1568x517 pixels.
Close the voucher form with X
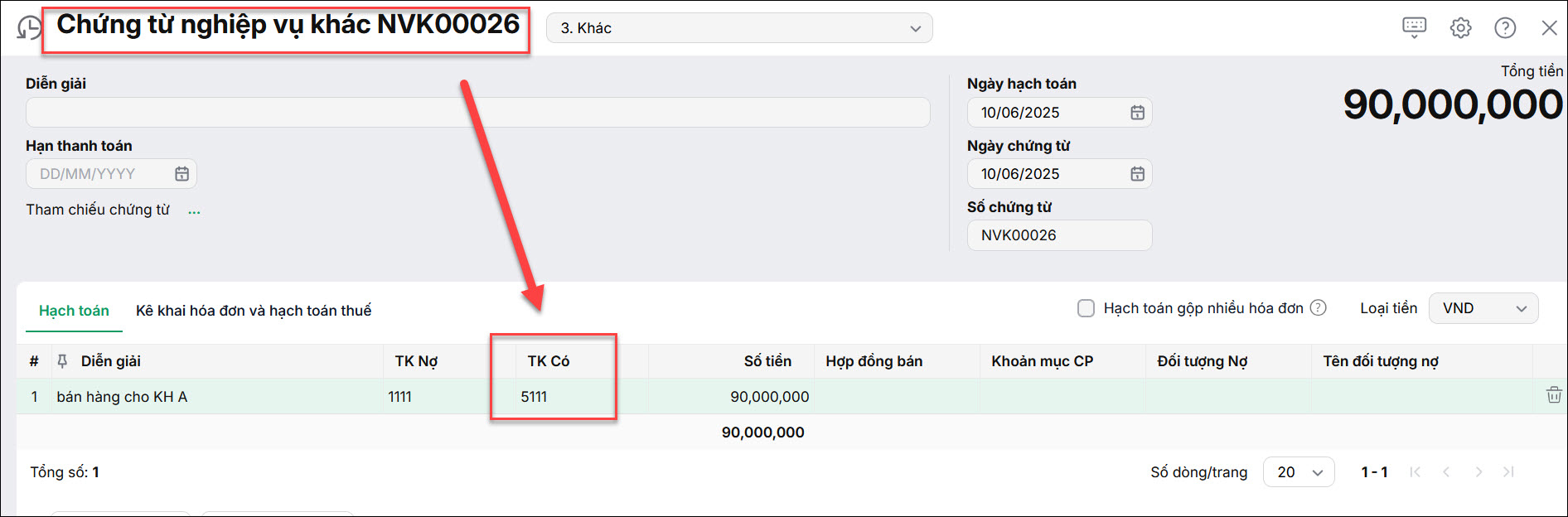pos(1549,27)
